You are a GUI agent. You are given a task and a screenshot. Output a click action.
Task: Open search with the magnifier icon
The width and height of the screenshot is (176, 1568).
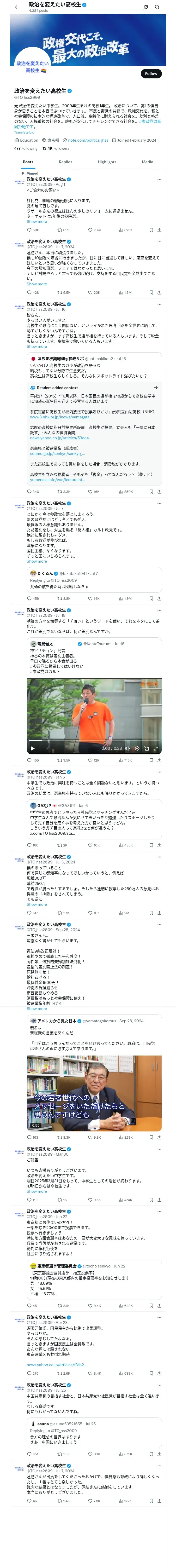click(157, 7)
